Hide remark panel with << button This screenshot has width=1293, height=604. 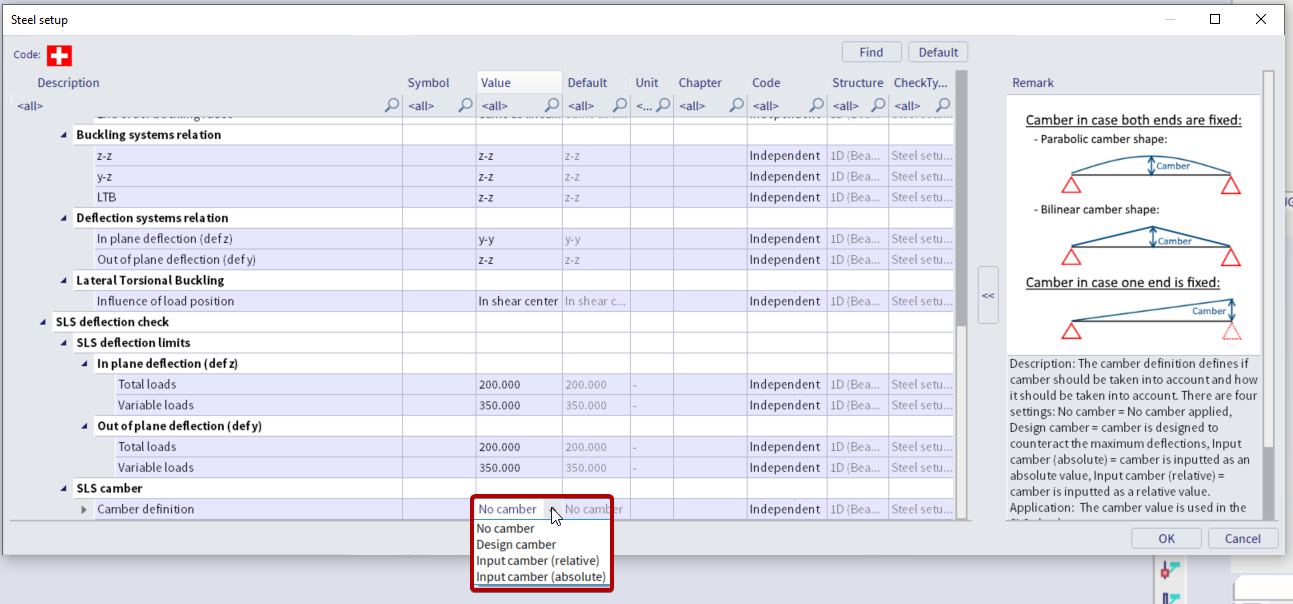pos(988,296)
